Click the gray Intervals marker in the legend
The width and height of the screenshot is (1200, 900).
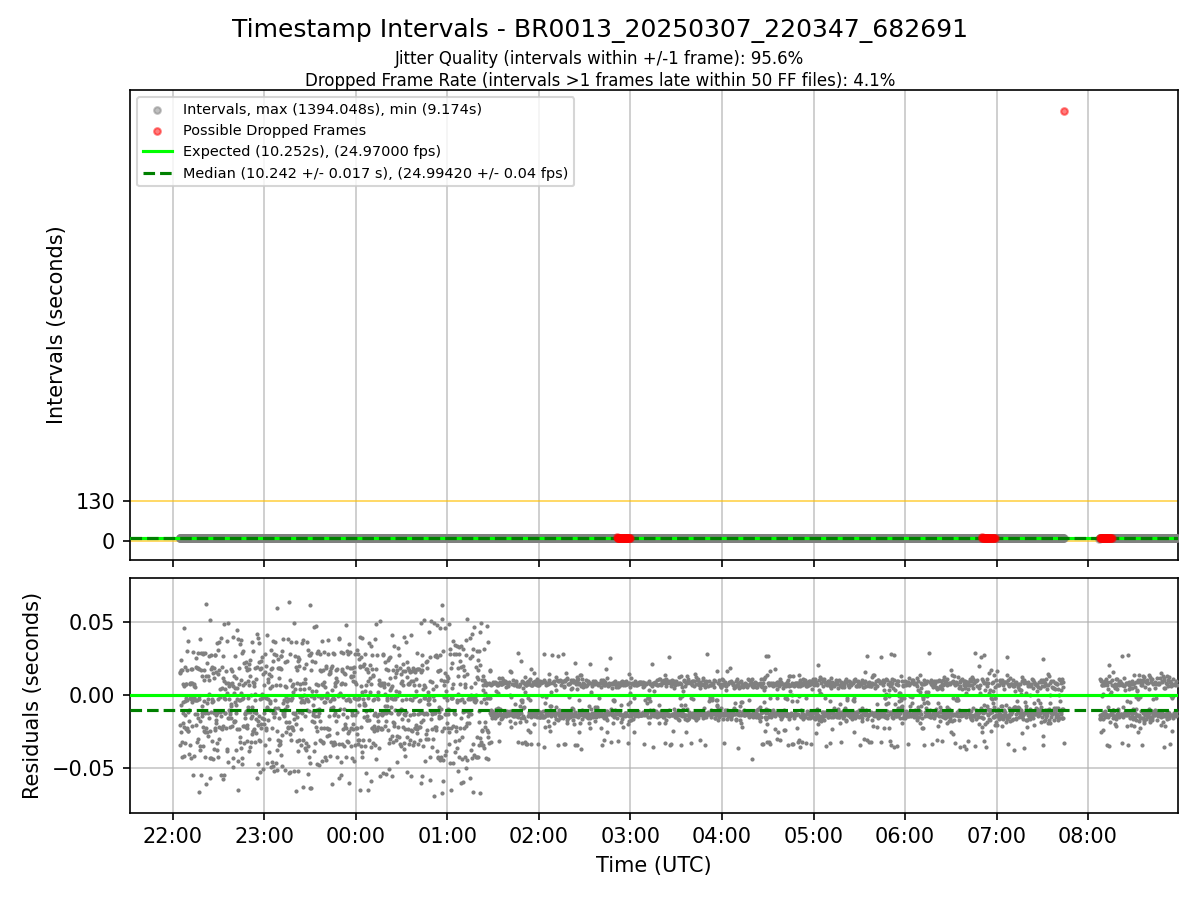(157, 110)
